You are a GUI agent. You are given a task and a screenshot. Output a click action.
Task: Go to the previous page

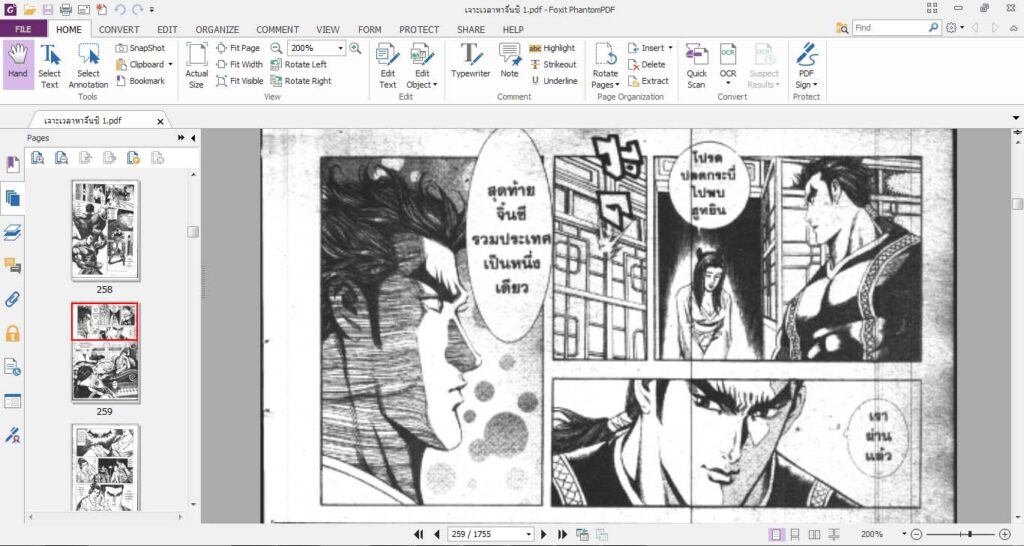[x=437, y=534]
